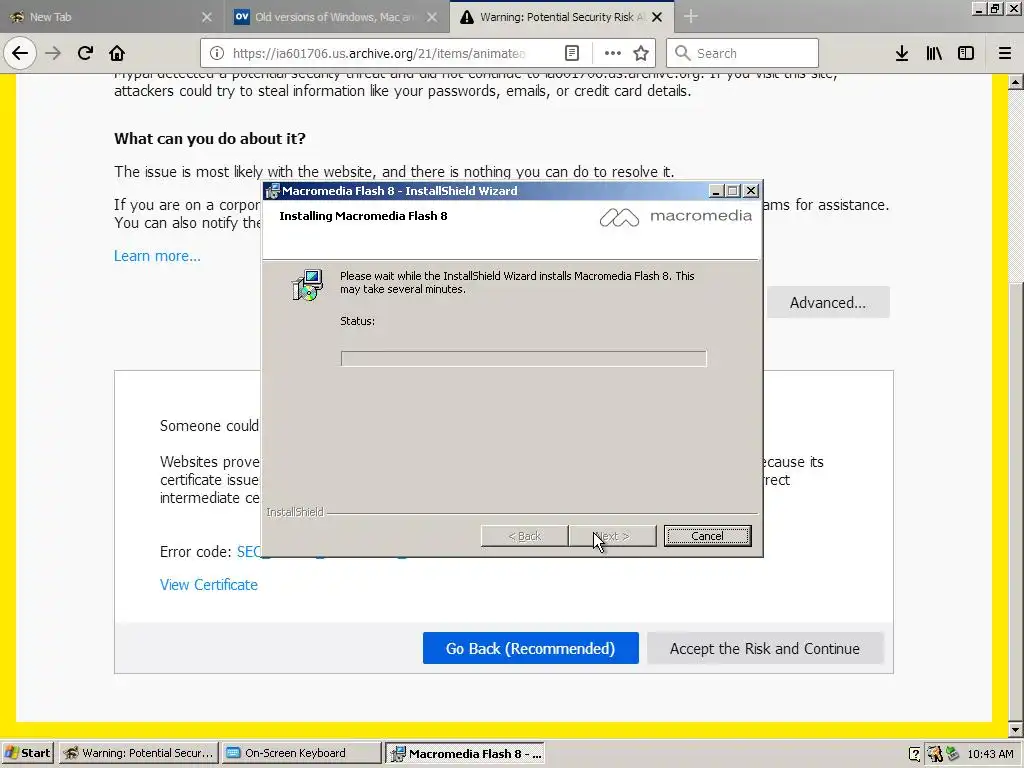This screenshot has height=768, width=1024.
Task: Click Accept the Risk and Continue
Action: click(x=765, y=648)
